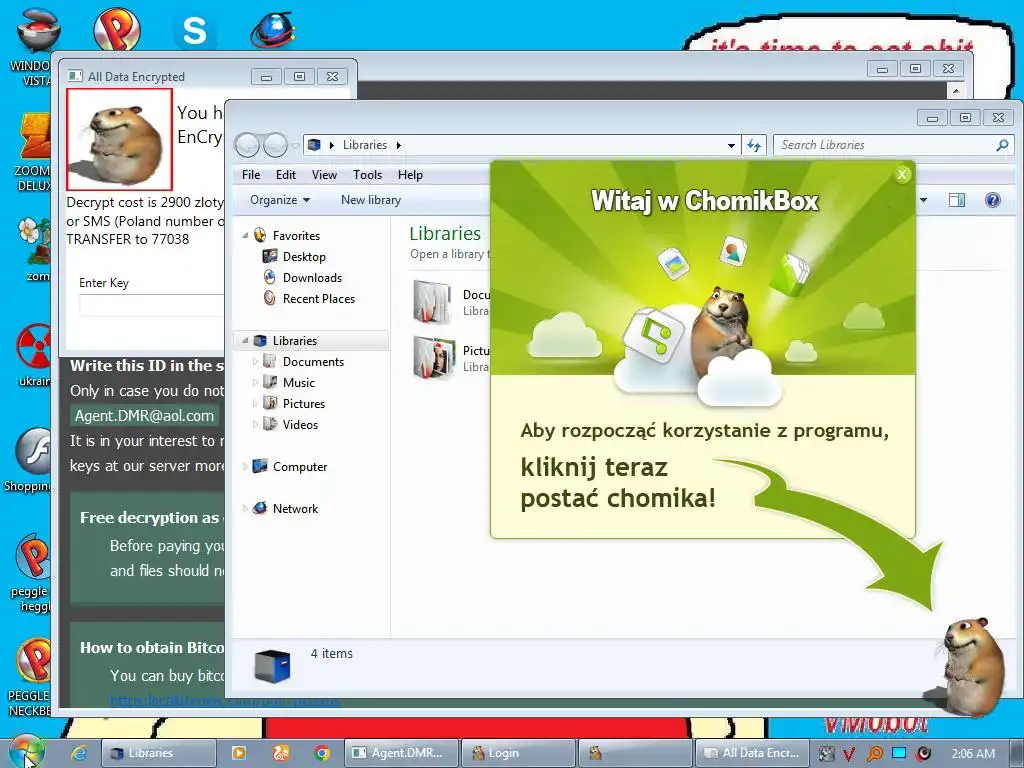The image size is (1024, 768).
Task: Open the view options dropdown arrow in the toolbar
Action: coord(923,200)
